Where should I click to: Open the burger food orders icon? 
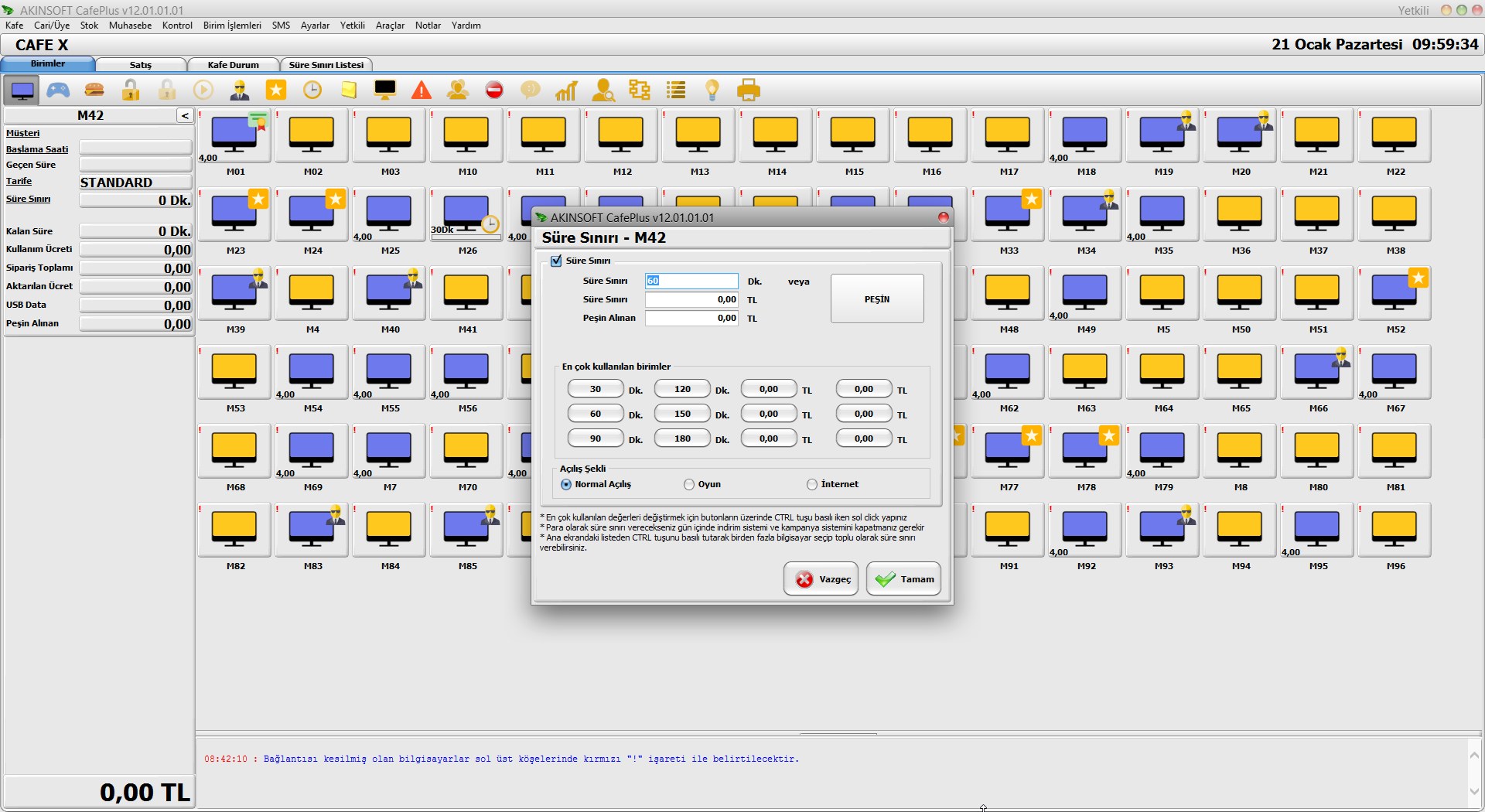(x=94, y=90)
